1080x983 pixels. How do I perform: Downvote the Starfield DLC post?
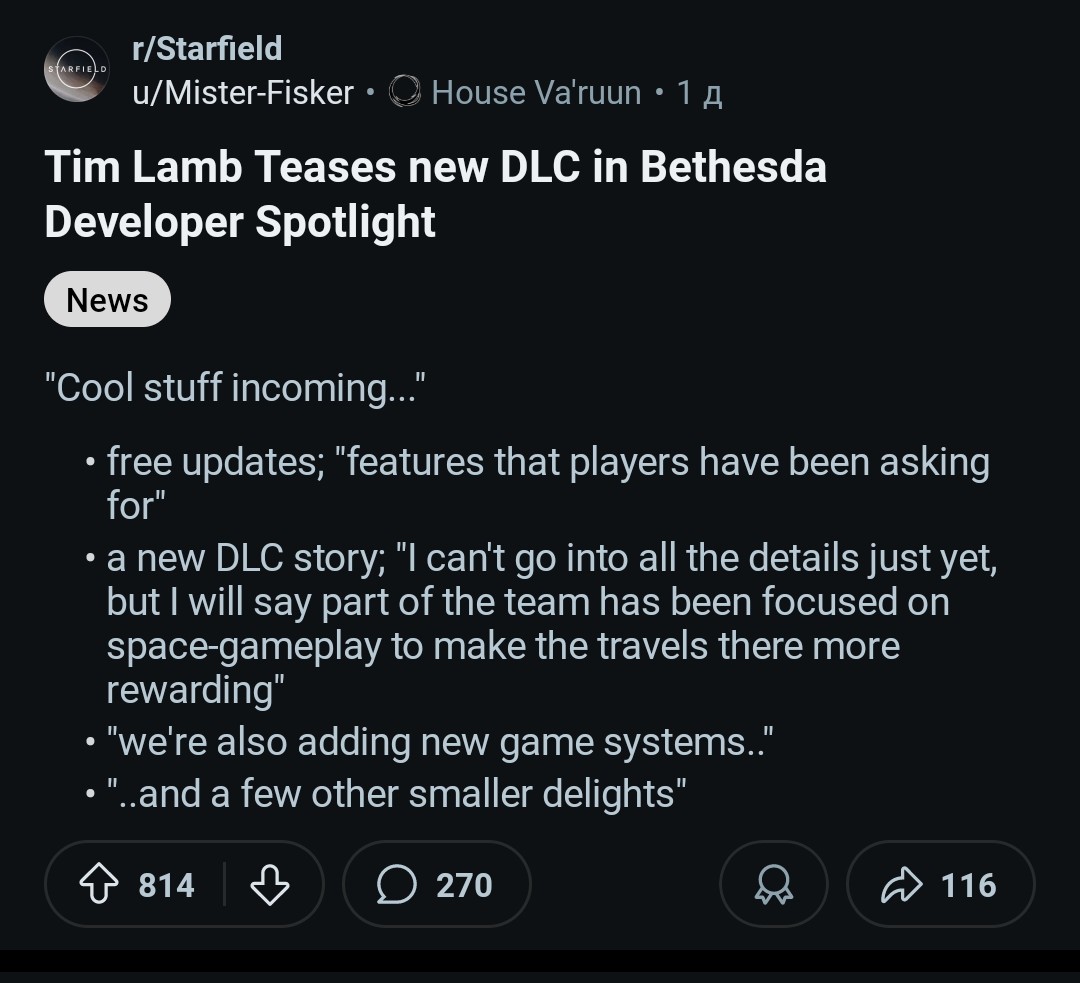269,885
